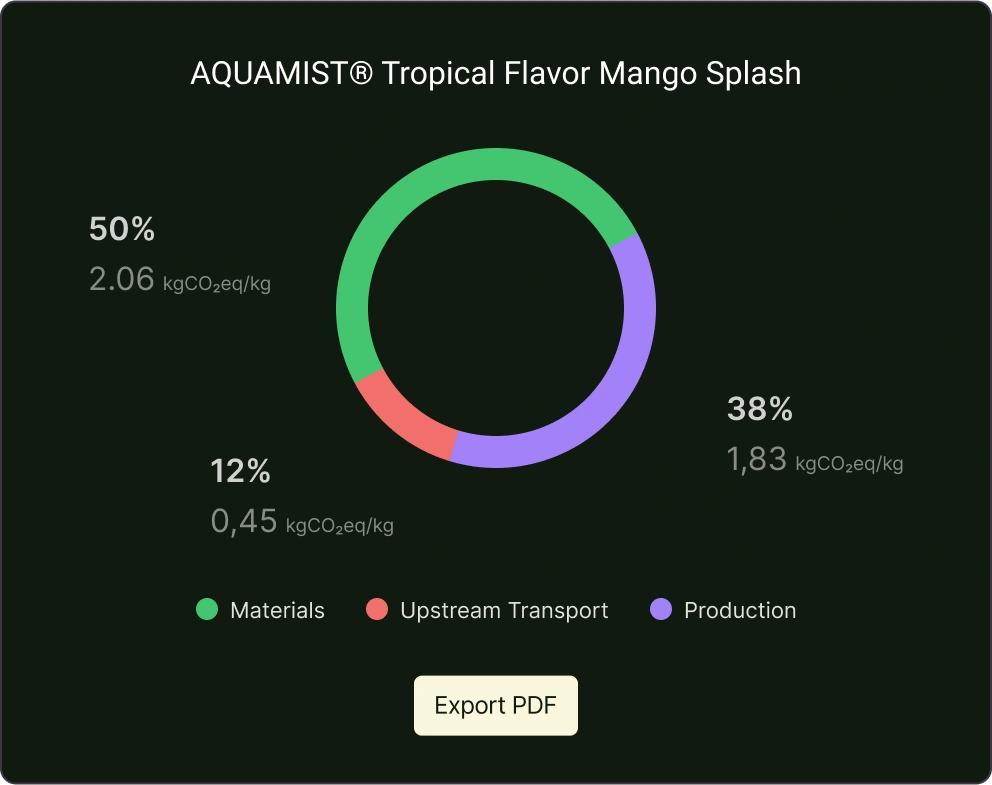Select the green Materials legend dot

tap(207, 609)
